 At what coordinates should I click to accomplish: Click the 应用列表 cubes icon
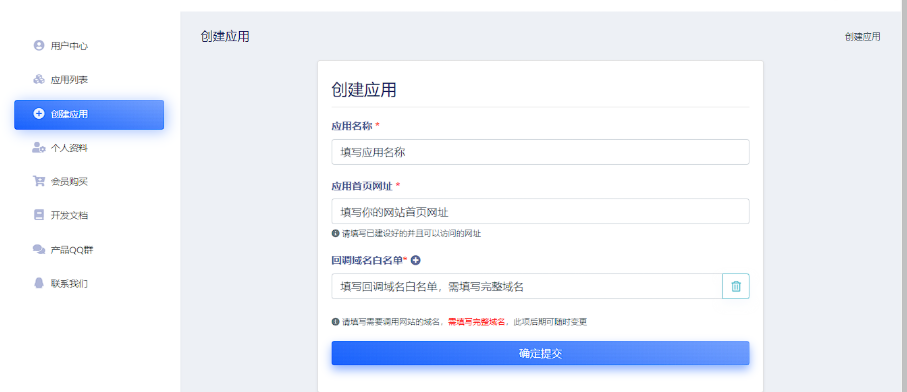[39, 79]
